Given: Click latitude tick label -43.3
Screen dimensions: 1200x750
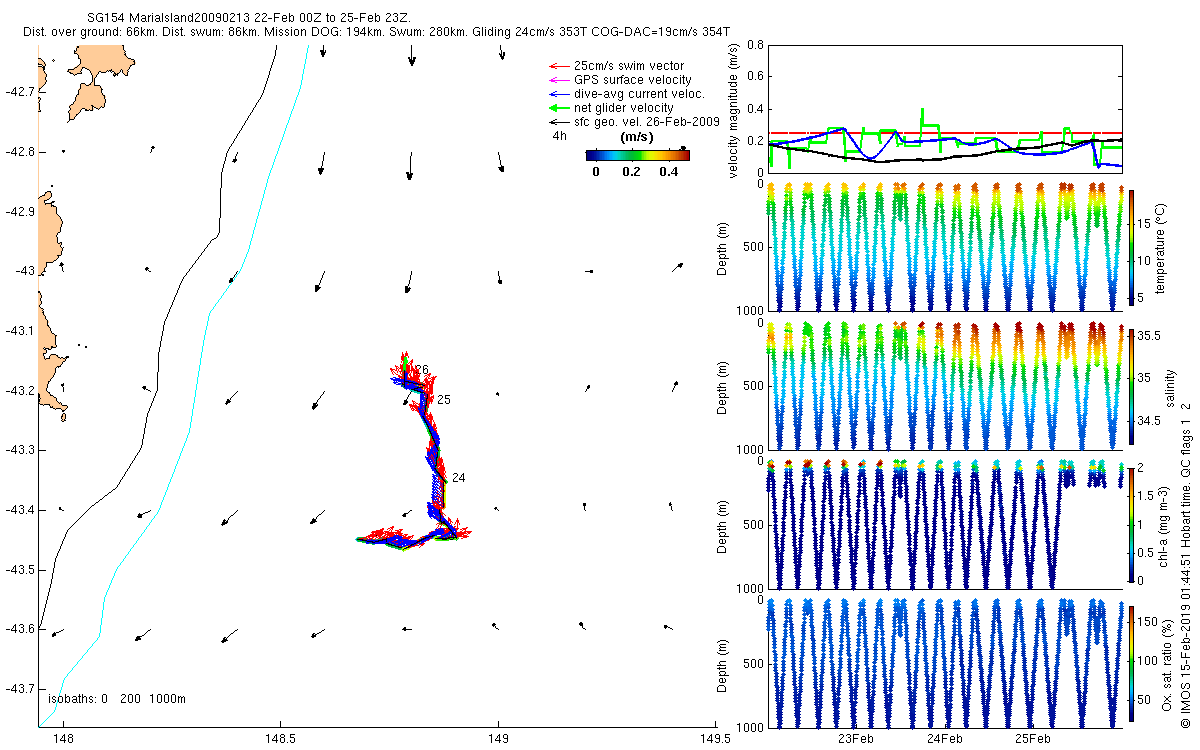Looking at the screenshot, I should click(19, 450).
